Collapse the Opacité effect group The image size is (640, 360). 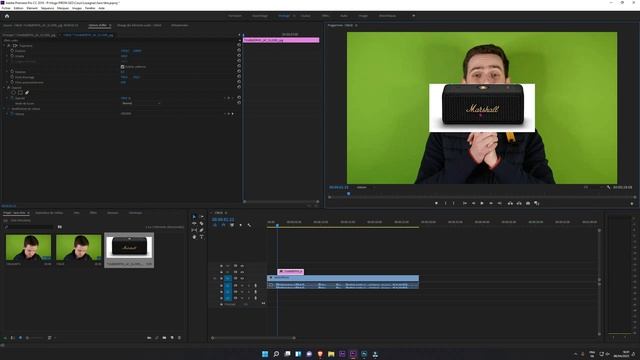4,87
